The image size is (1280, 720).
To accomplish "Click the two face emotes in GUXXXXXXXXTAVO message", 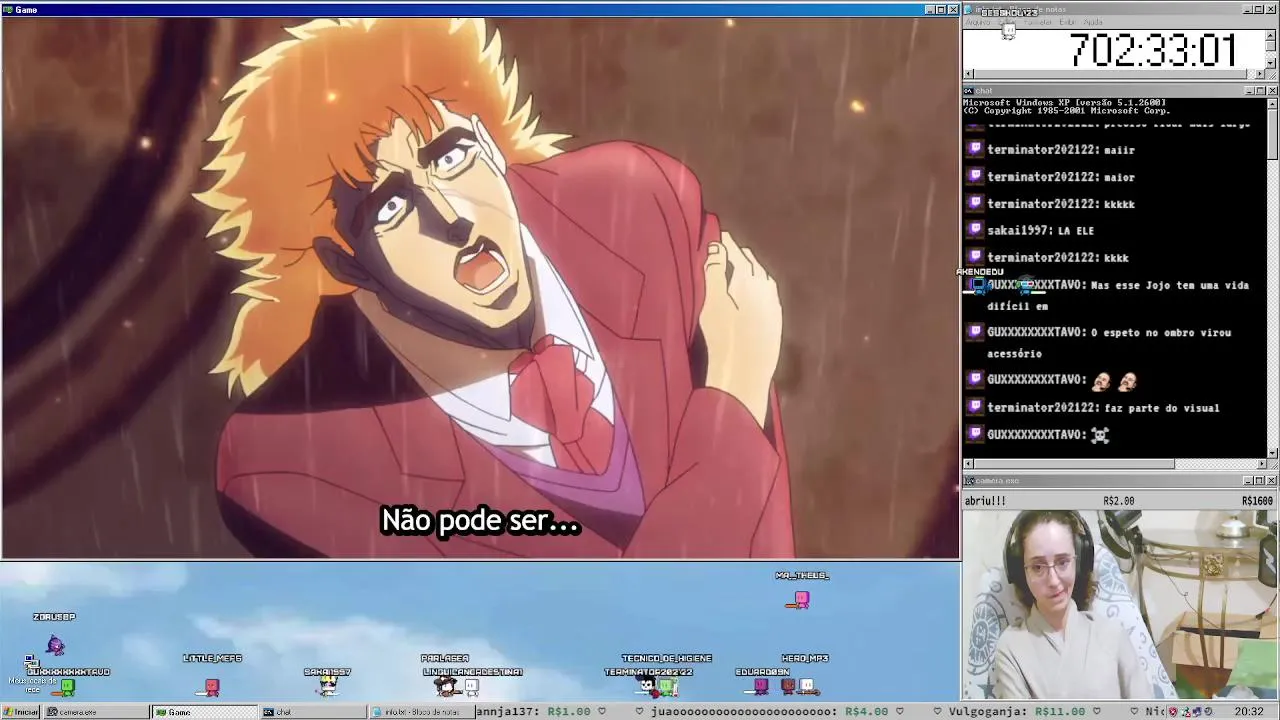I will point(1114,381).
